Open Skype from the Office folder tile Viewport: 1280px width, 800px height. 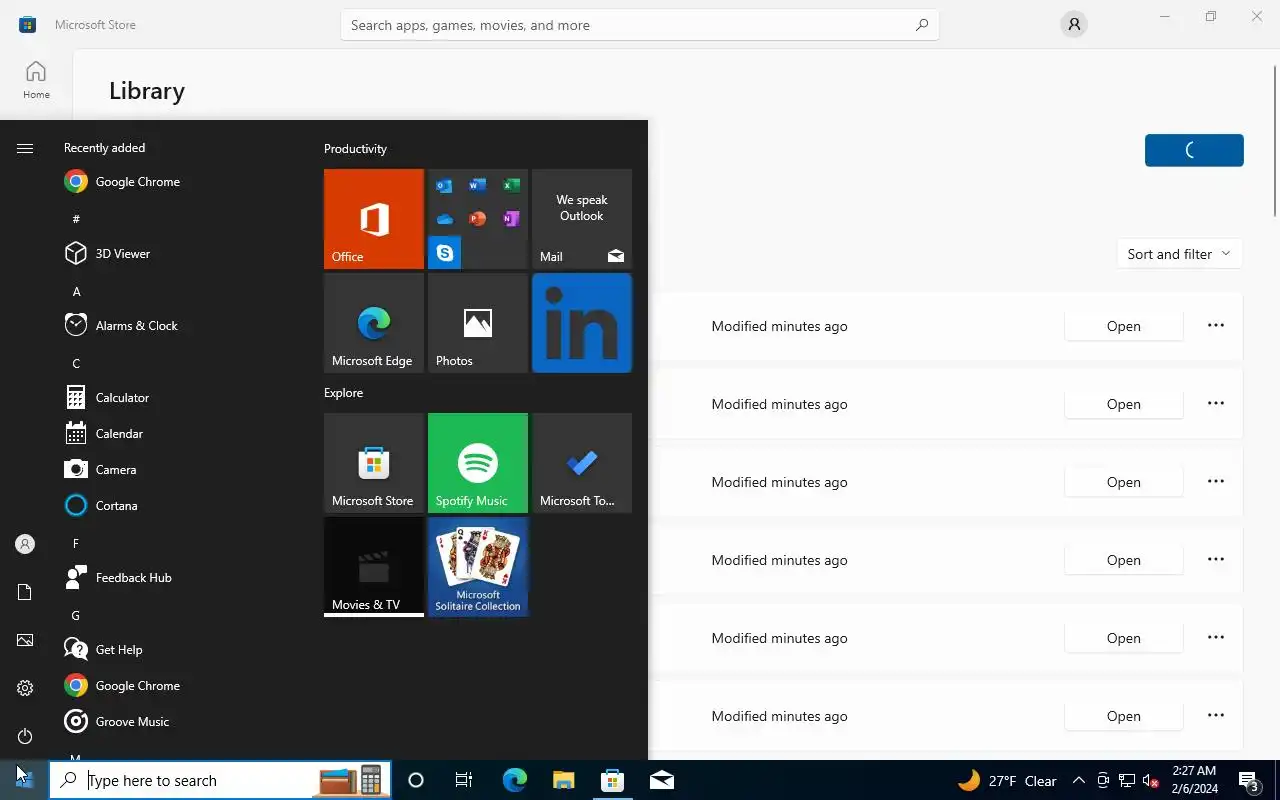445,253
